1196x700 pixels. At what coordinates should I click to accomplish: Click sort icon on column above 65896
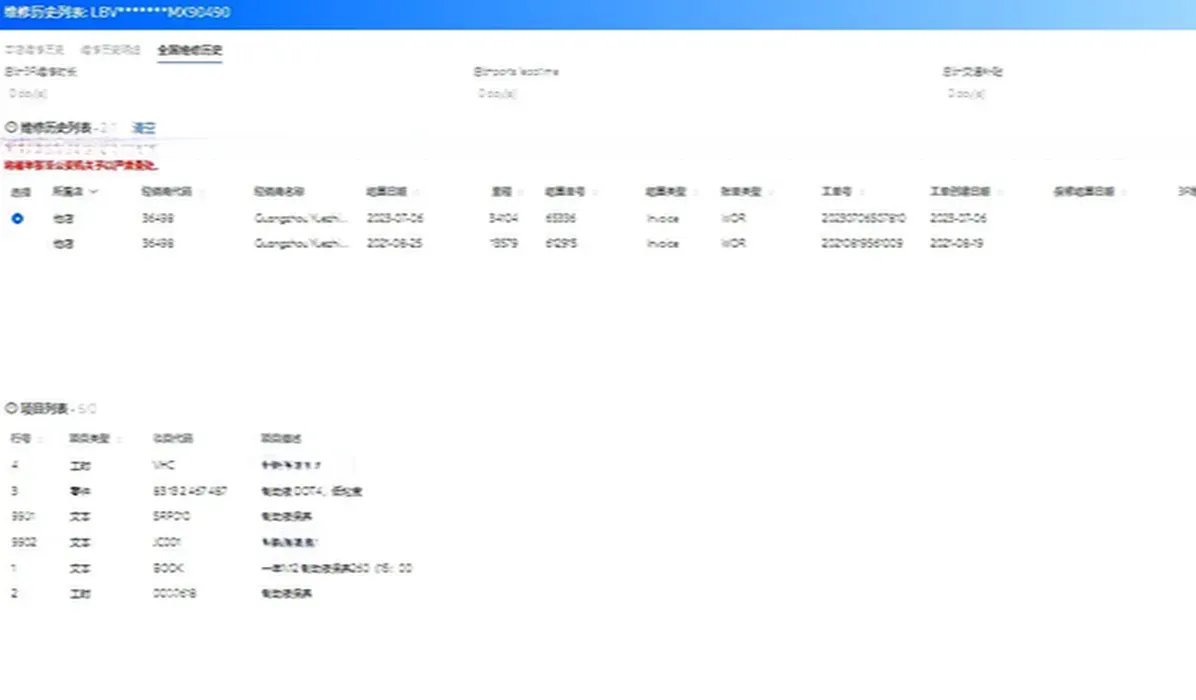595,192
